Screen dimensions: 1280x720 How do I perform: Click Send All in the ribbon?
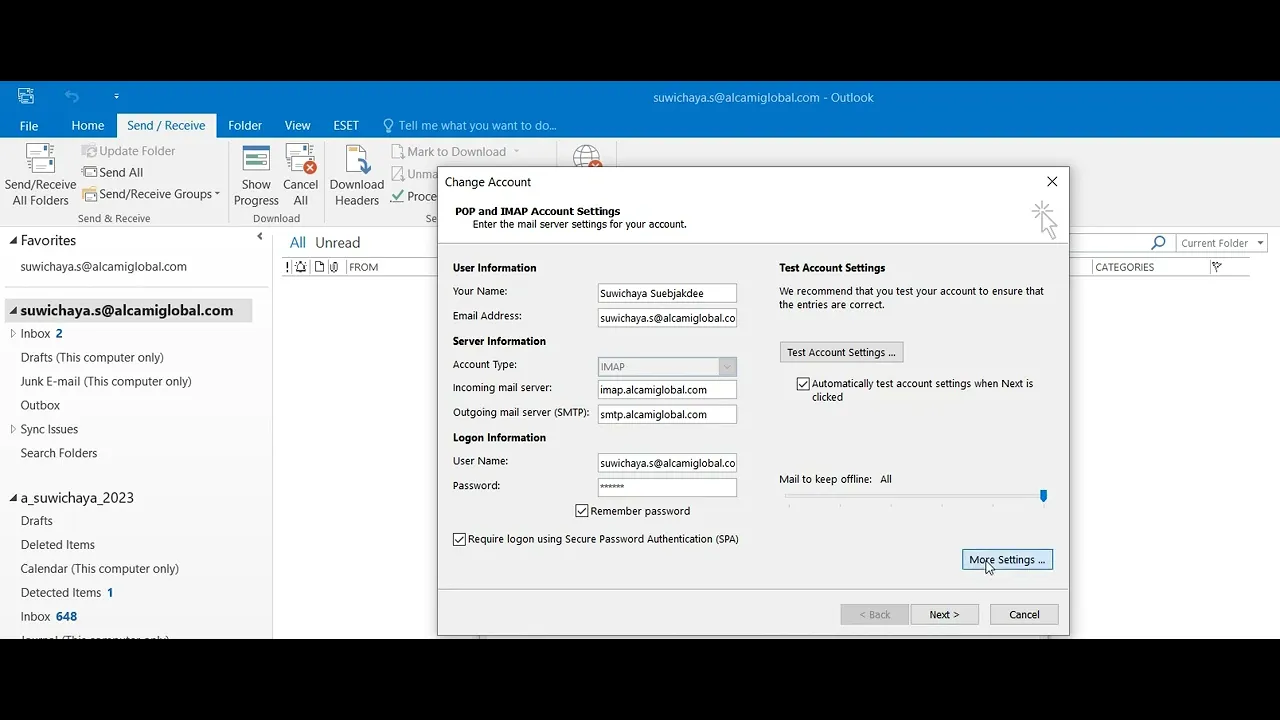(x=113, y=172)
